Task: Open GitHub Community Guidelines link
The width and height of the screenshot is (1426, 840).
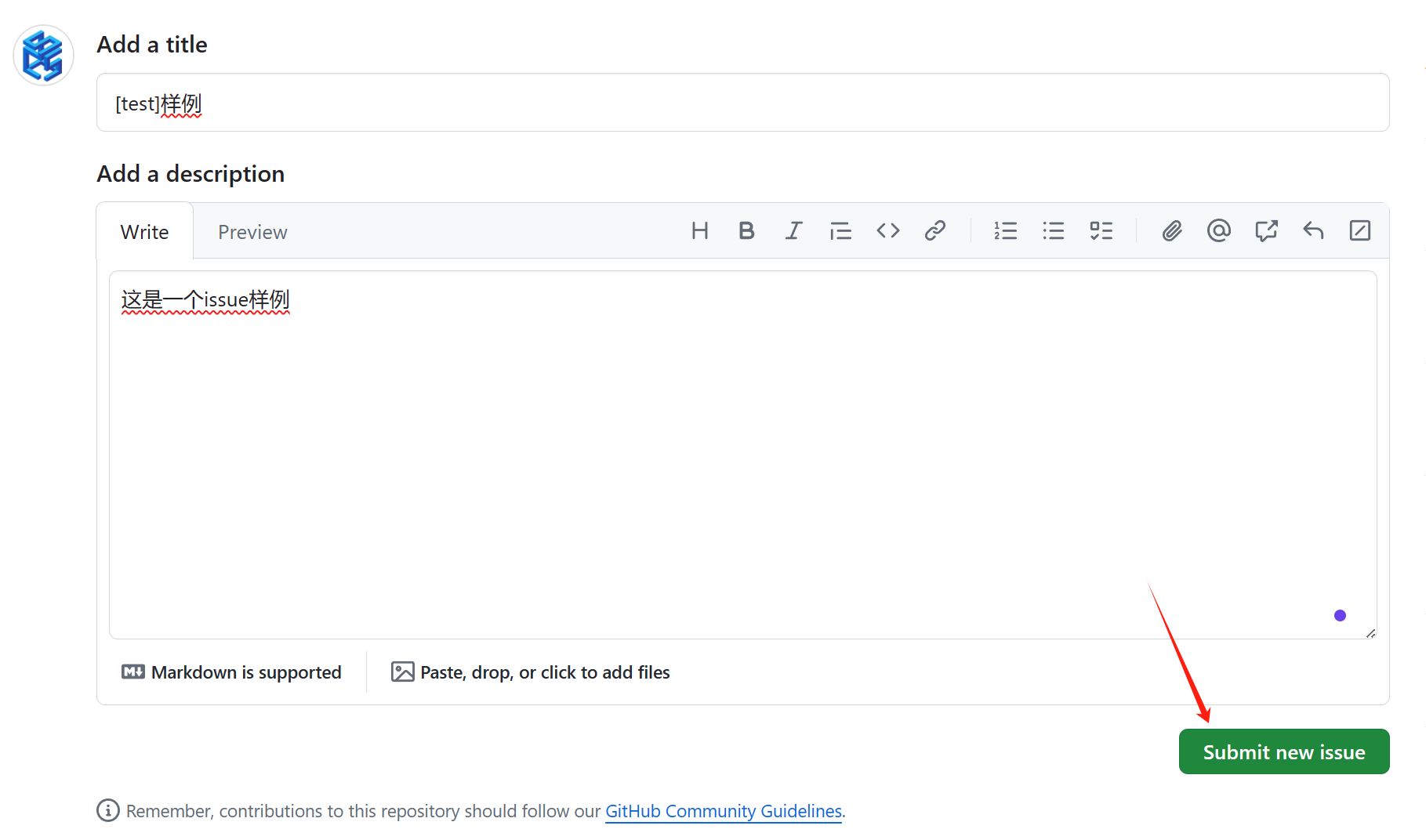Action: pyautogui.click(x=723, y=811)
